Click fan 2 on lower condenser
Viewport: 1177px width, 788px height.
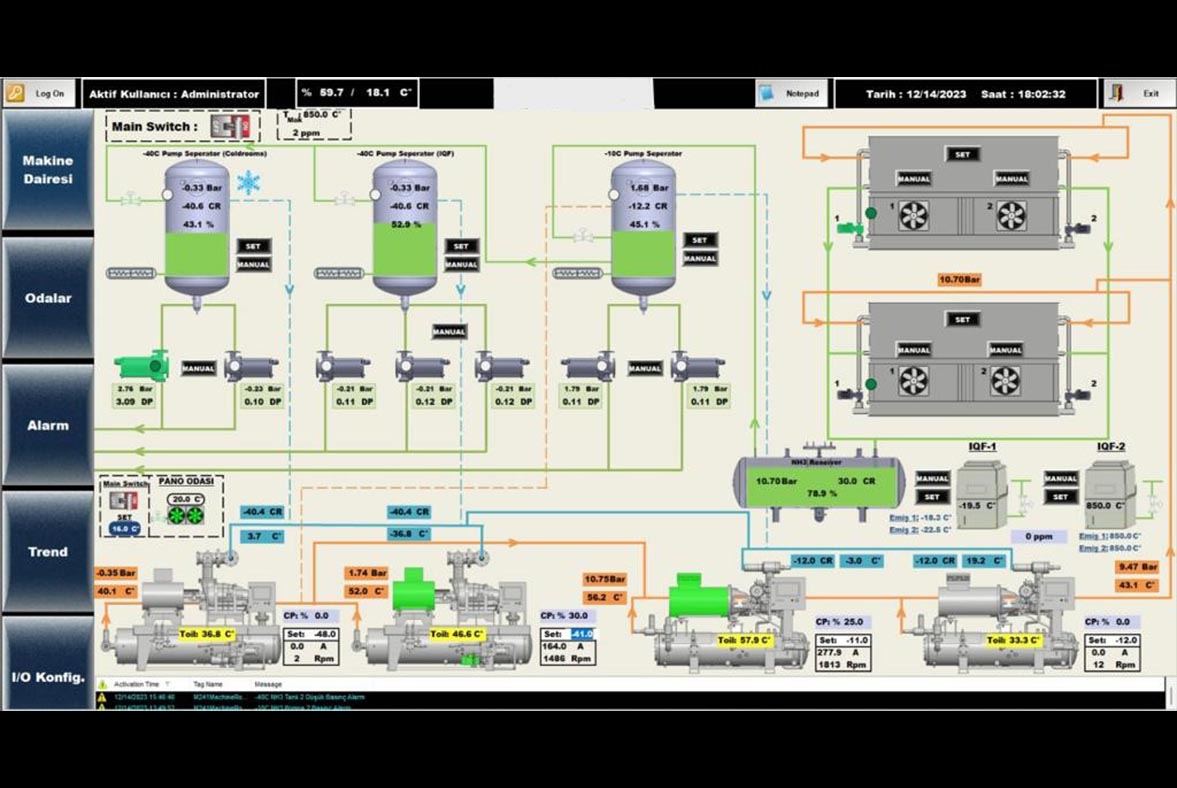[x=1004, y=380]
